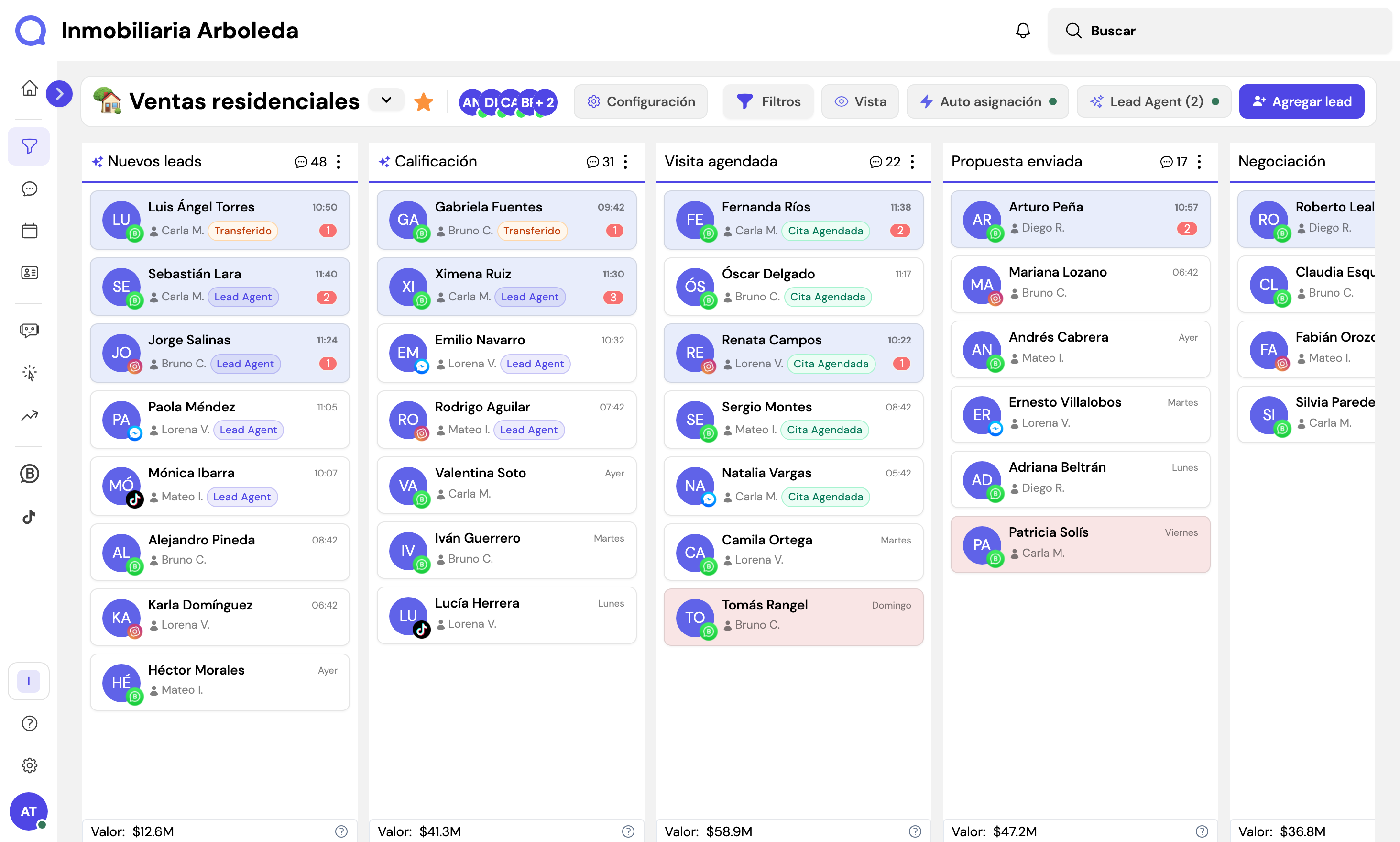This screenshot has height=842, width=1400.
Task: Open Filtros
Action: pyautogui.click(x=768, y=101)
